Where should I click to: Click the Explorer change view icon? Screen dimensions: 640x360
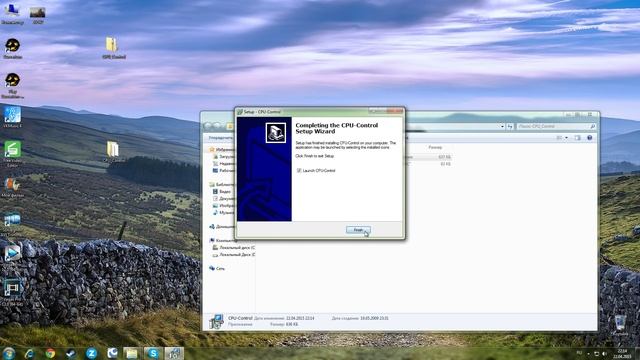(x=559, y=138)
